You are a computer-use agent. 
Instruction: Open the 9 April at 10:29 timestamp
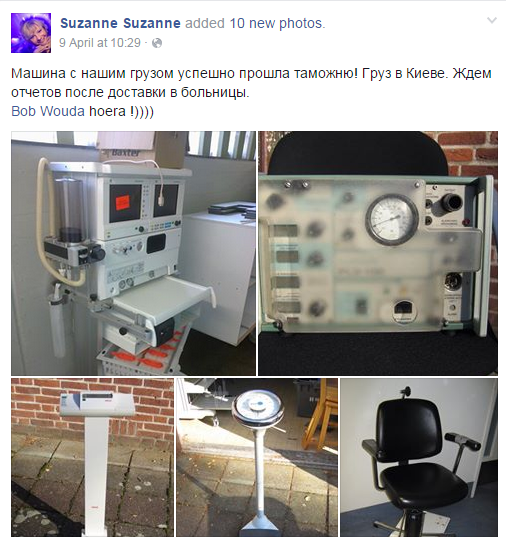pyautogui.click(x=100, y=43)
